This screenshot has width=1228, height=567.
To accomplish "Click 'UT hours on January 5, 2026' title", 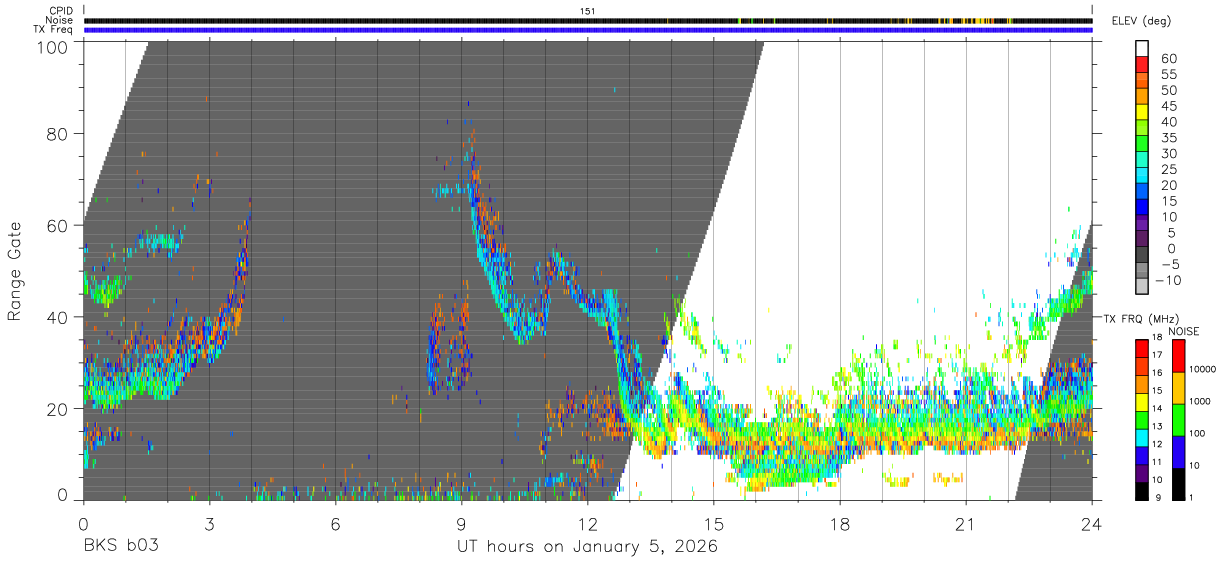I will coord(588,547).
